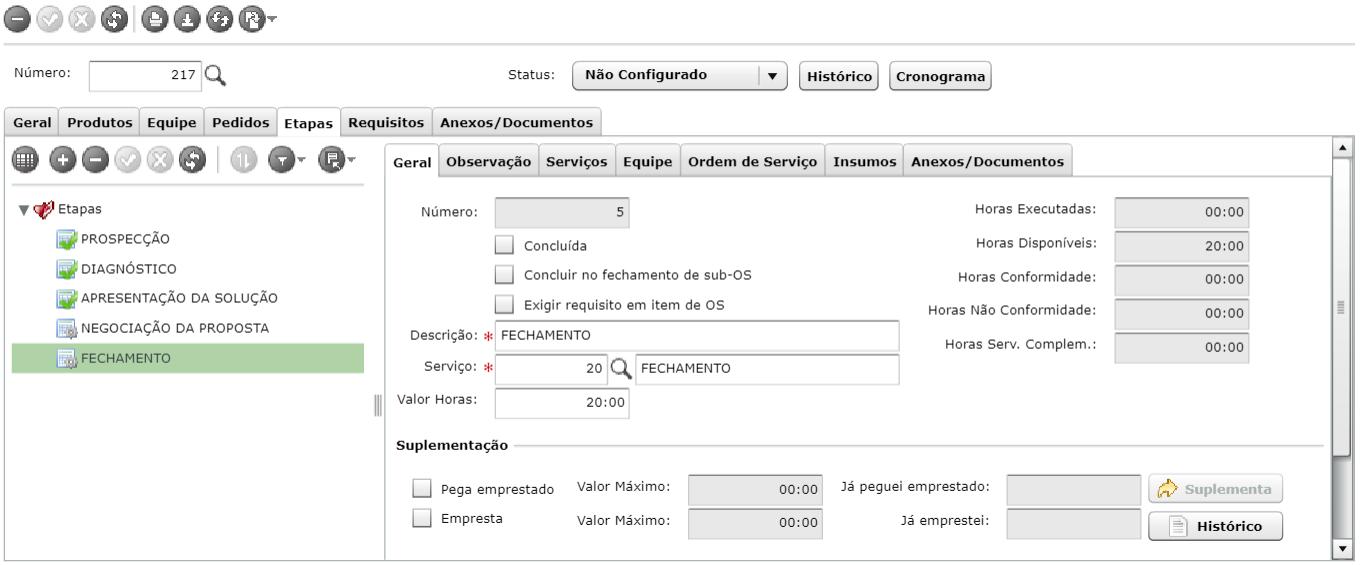Click the minus icon in the top toolbar

tap(18, 18)
